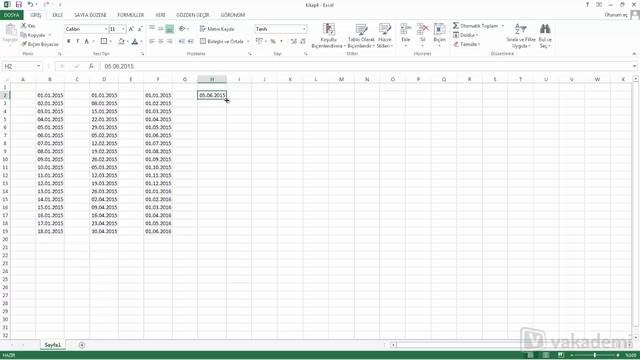Apply the fill color bucket
Viewport: 640px width, 360px height.
[x=121, y=41]
